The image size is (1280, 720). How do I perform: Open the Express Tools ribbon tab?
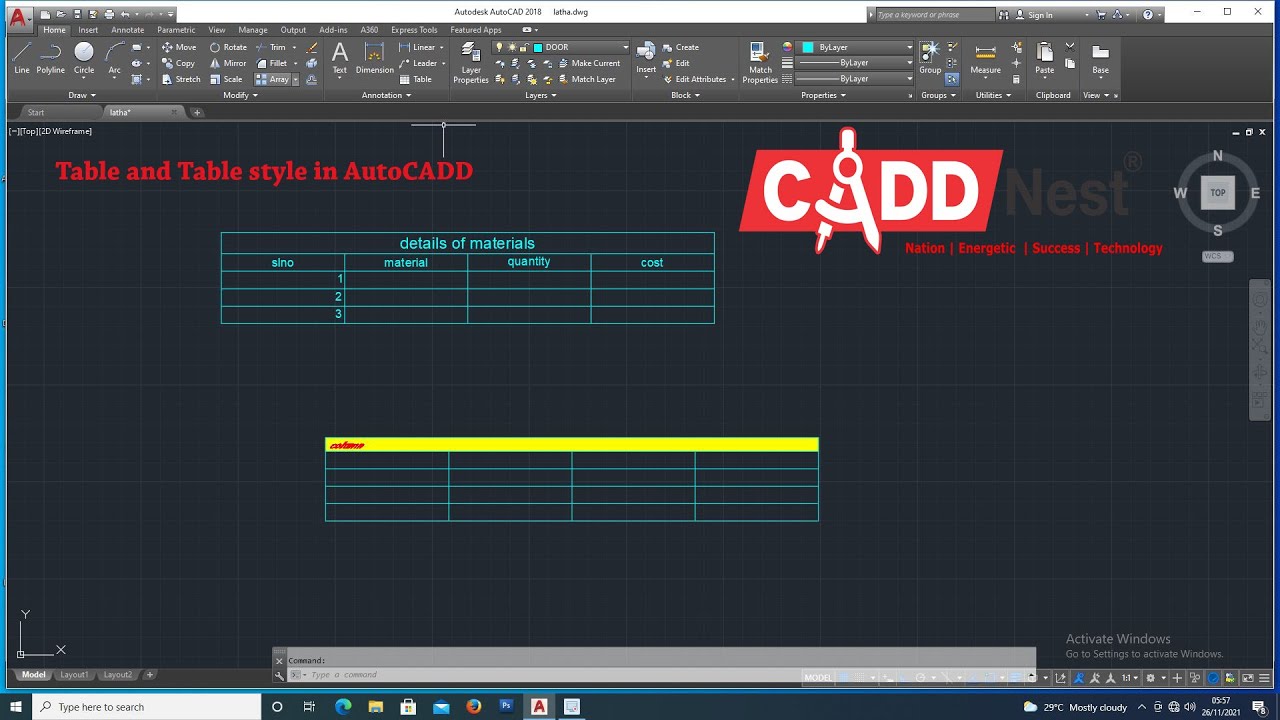click(x=414, y=30)
